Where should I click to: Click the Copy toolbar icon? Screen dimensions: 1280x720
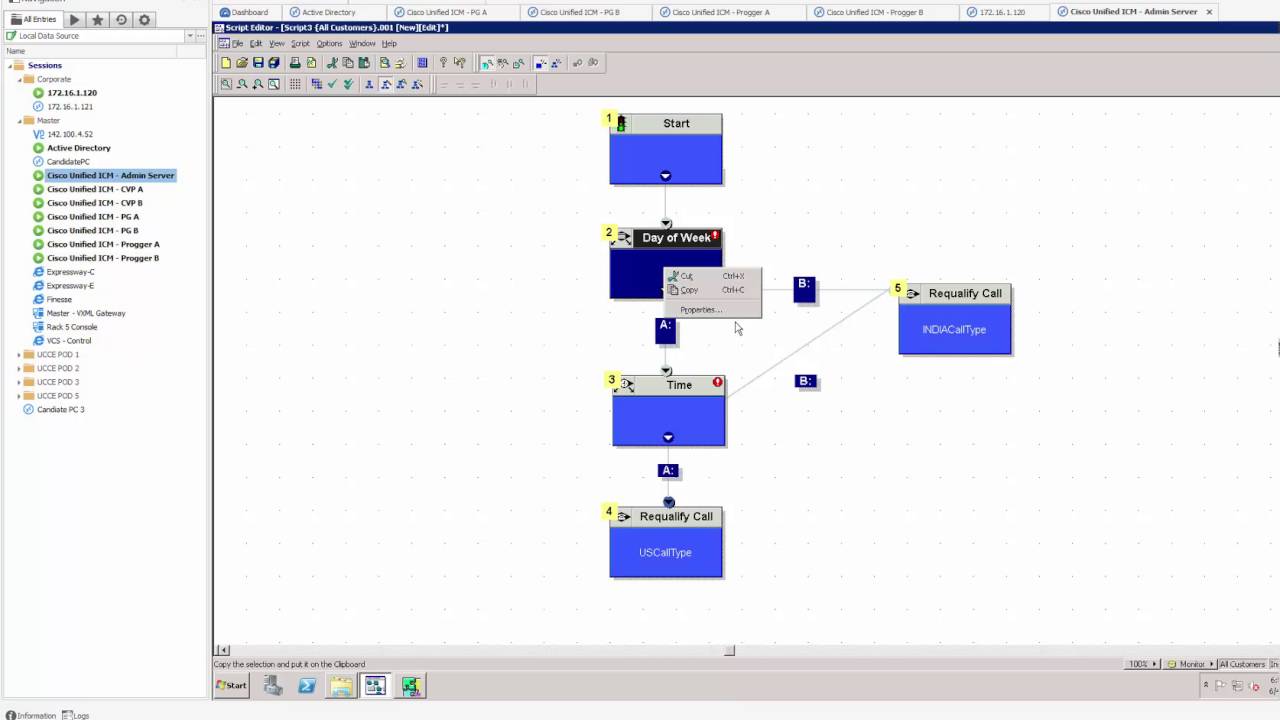point(348,63)
